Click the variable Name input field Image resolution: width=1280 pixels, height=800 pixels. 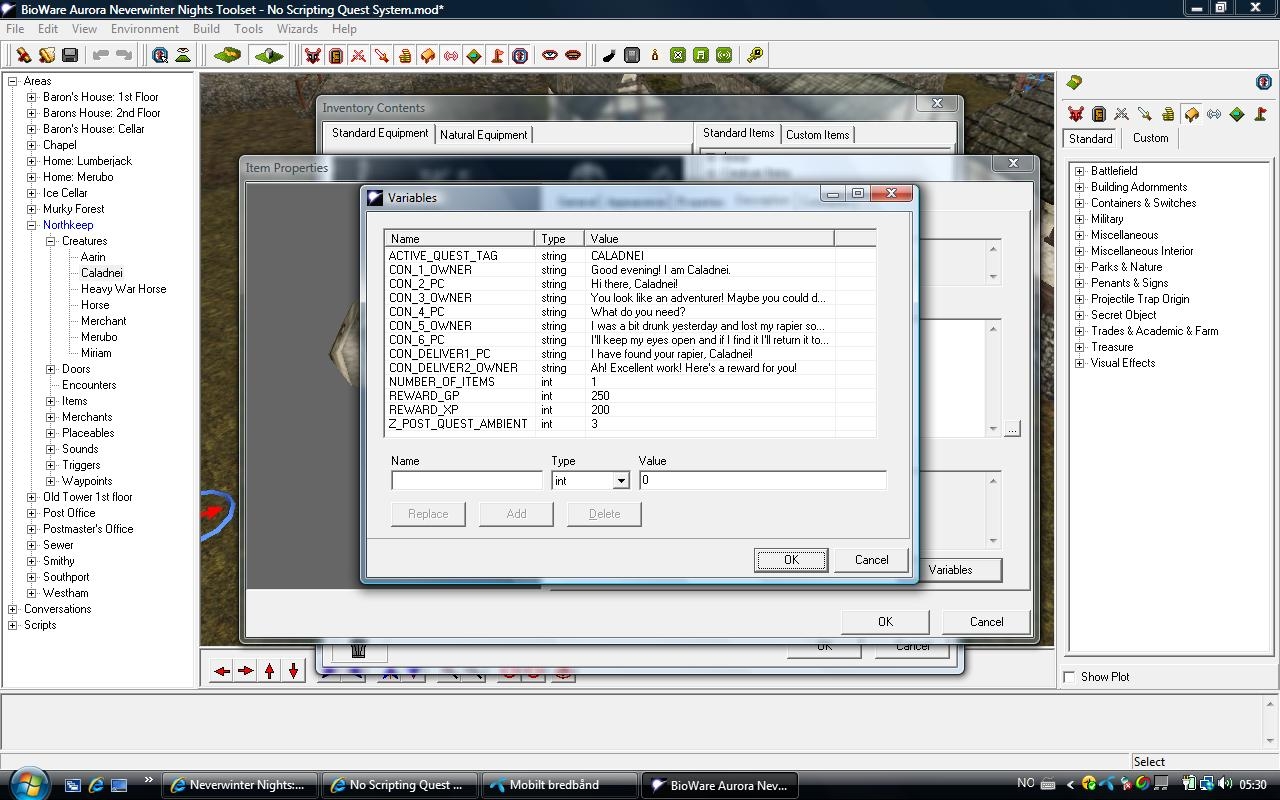pyautogui.click(x=466, y=481)
